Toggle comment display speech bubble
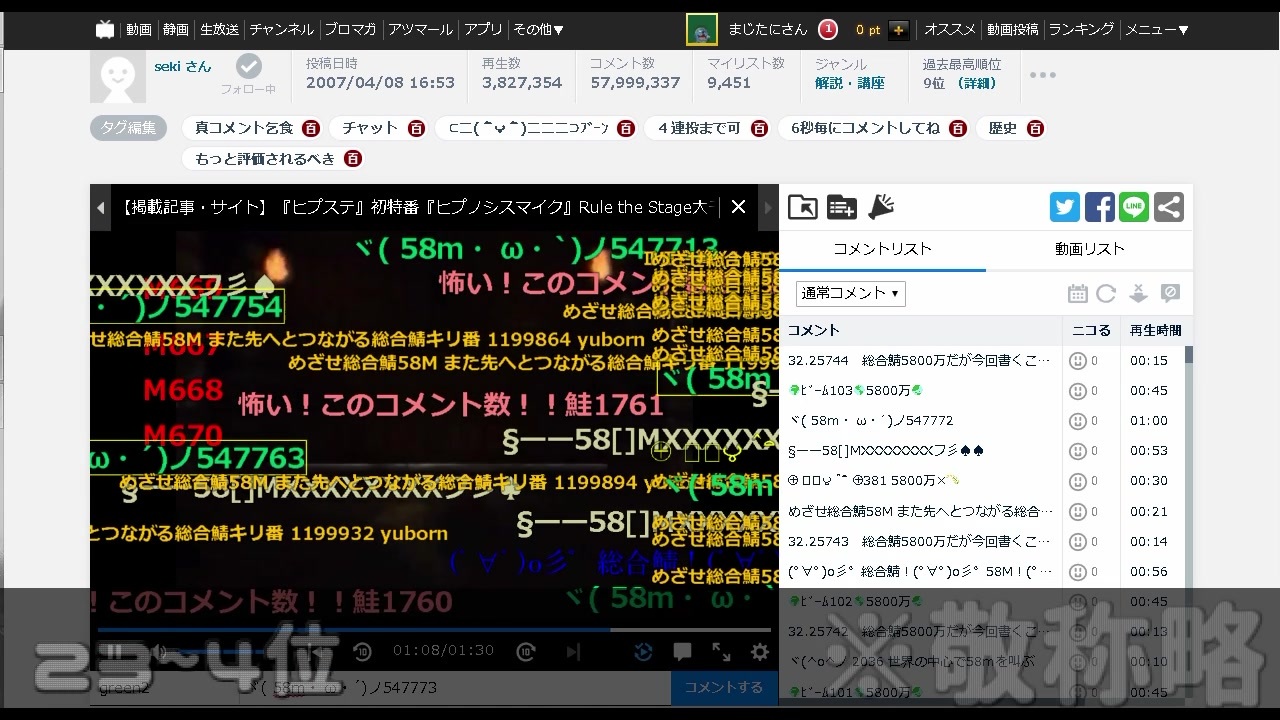The height and width of the screenshot is (720, 1280). (x=682, y=652)
